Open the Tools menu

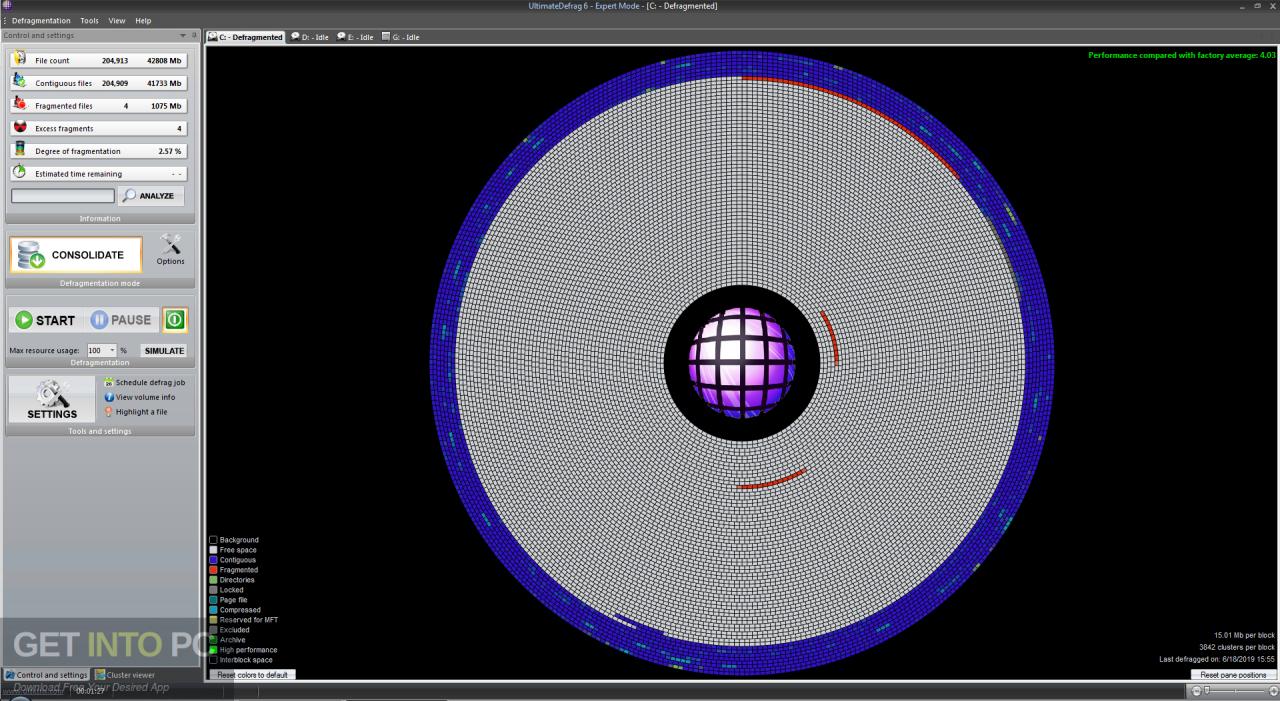pos(89,20)
